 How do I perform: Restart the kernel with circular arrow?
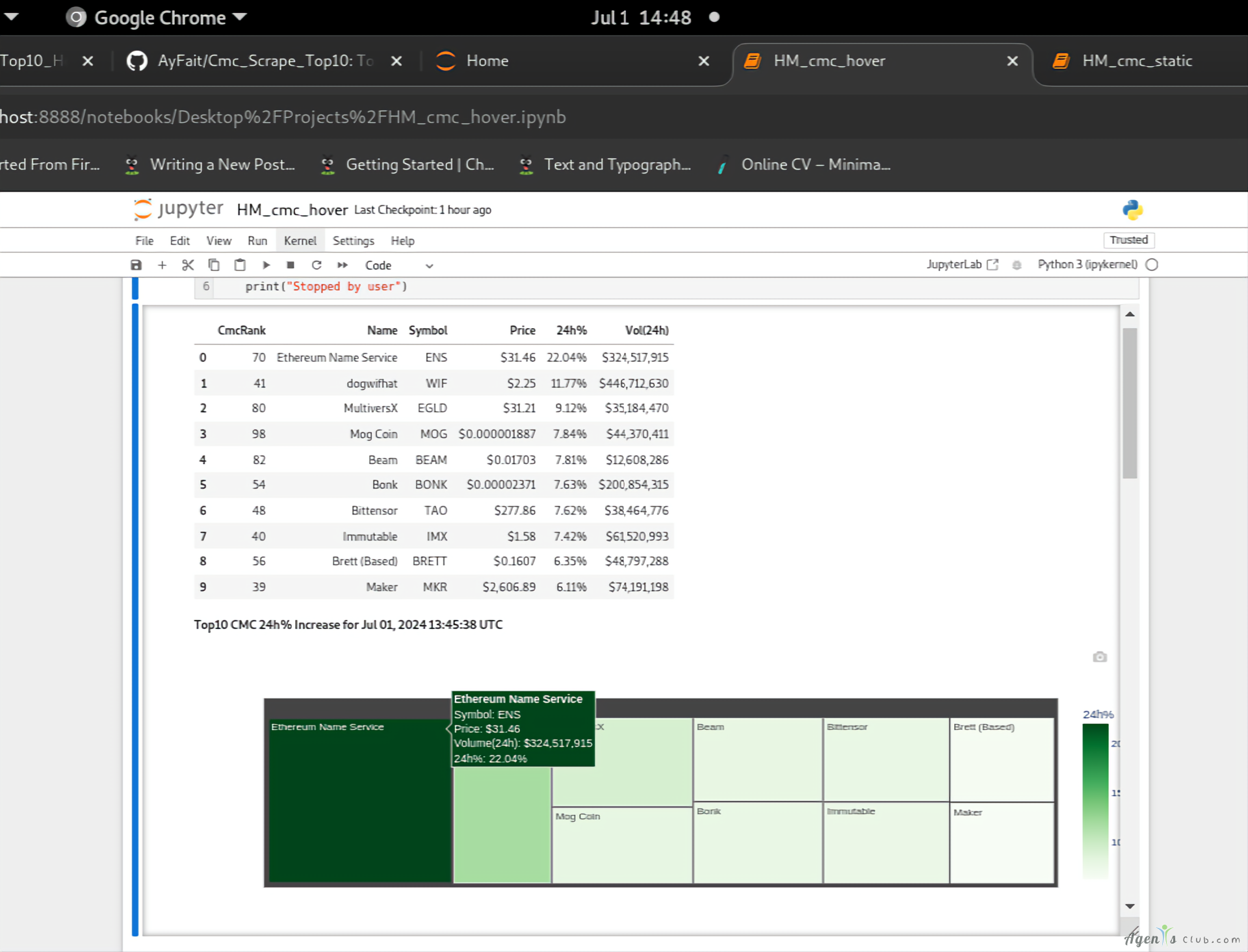pyautogui.click(x=317, y=265)
